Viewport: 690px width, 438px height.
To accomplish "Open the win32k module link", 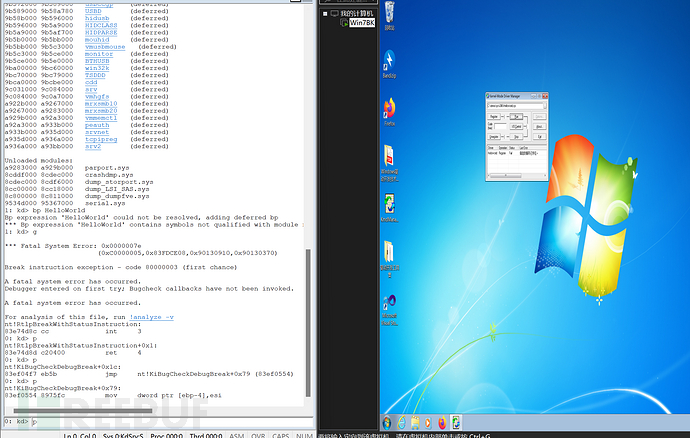I will click(99, 67).
